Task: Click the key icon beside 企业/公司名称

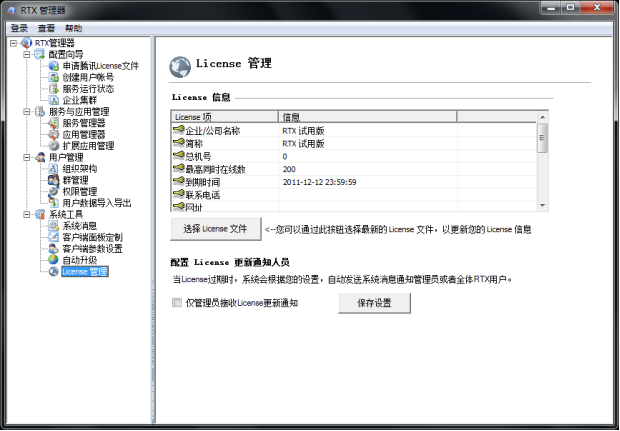Action: pyautogui.click(x=179, y=130)
